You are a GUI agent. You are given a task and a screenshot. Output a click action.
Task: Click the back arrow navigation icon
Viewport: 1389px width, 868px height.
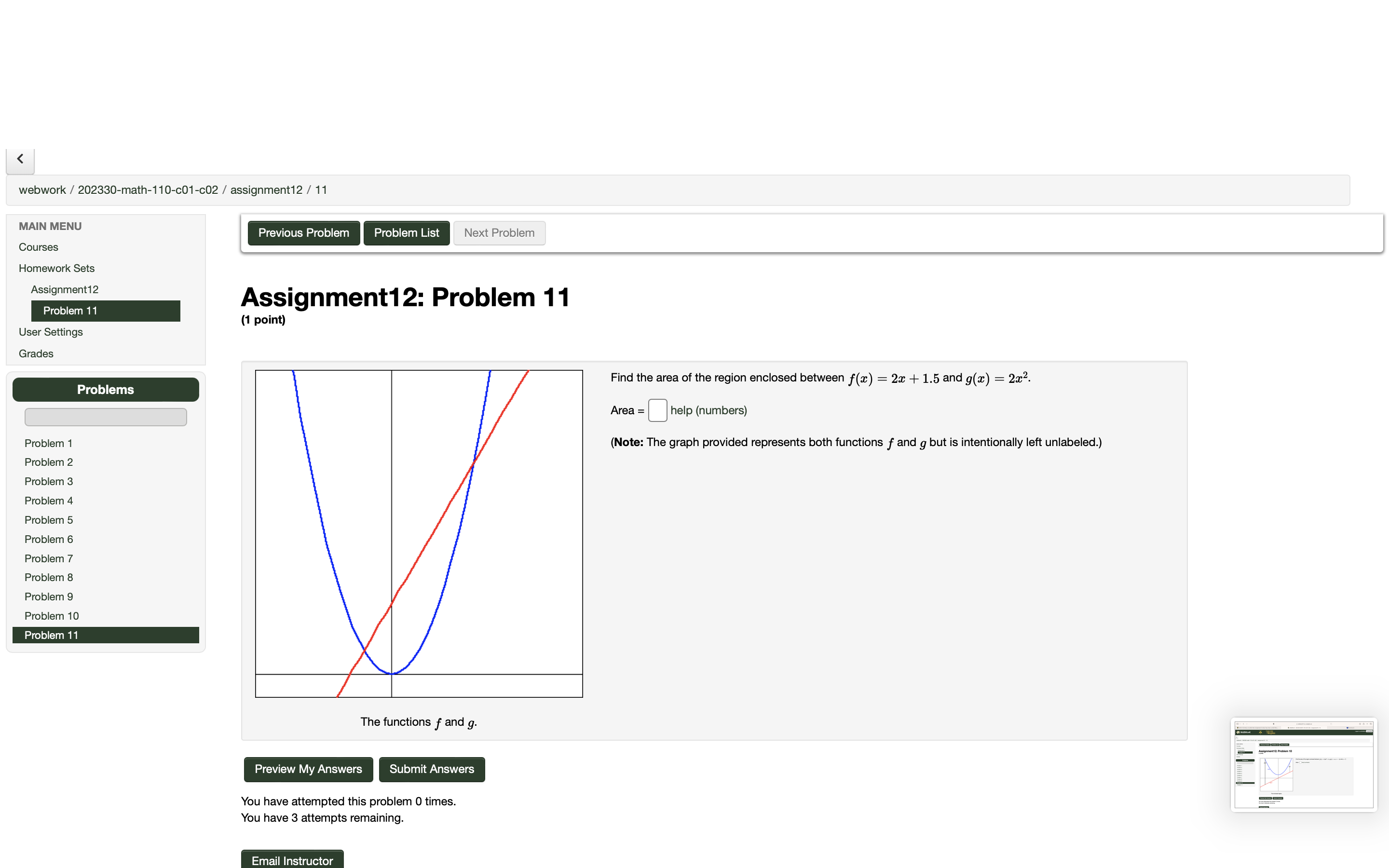[x=20, y=159]
